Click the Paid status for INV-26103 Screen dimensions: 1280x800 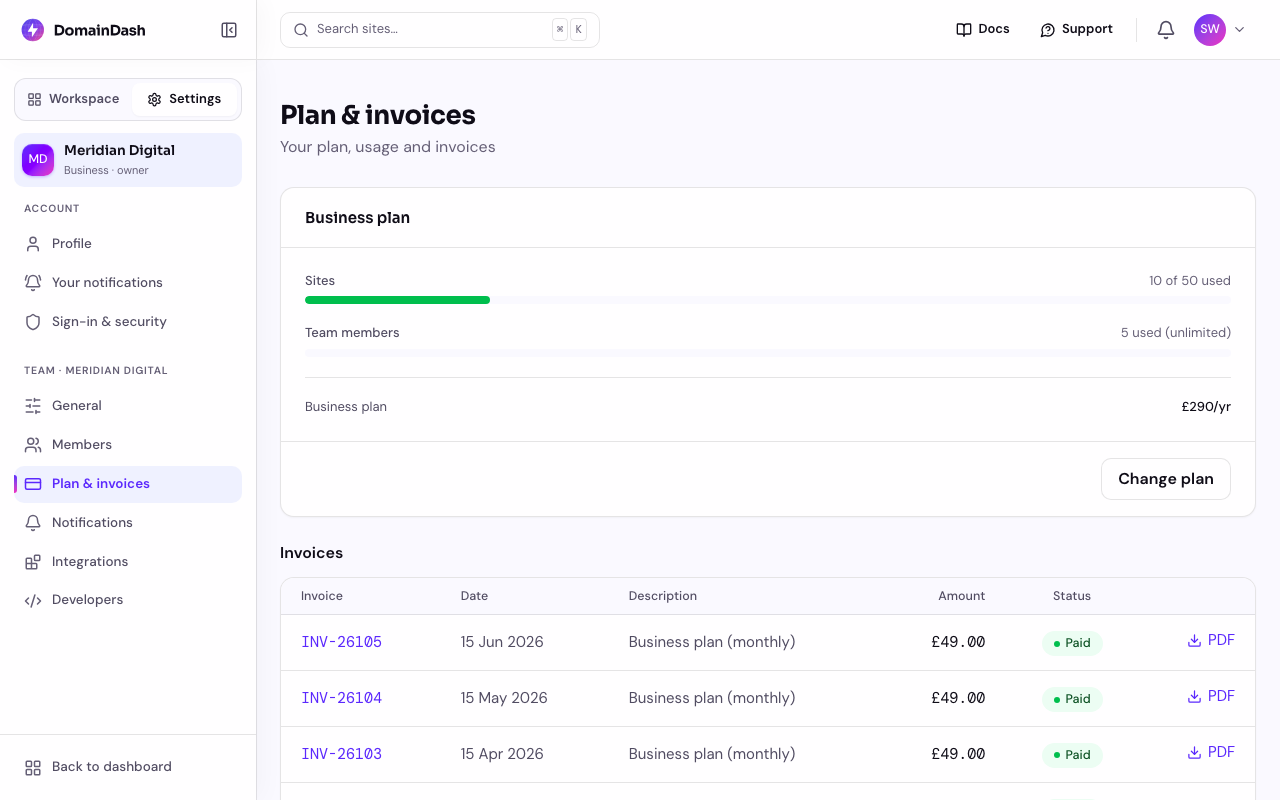1072,755
